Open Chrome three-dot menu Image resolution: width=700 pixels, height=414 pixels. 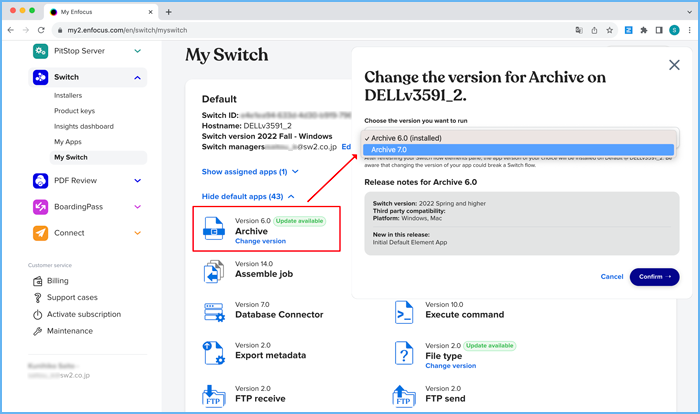pyautogui.click(x=690, y=30)
